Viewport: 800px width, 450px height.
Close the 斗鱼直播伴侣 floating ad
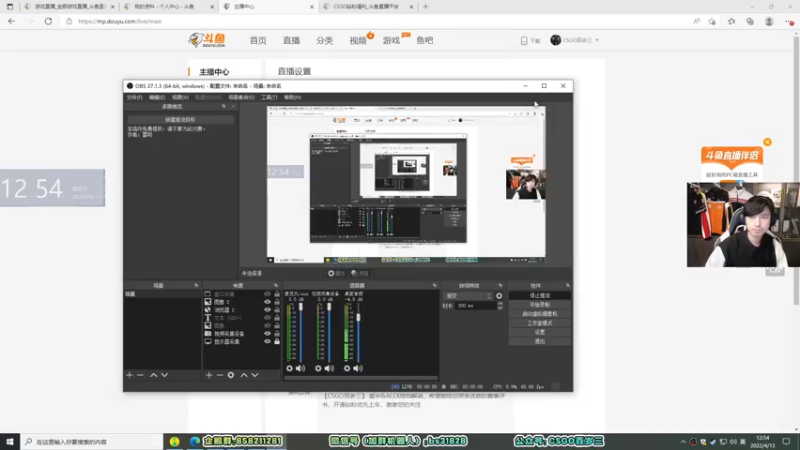pos(767,142)
